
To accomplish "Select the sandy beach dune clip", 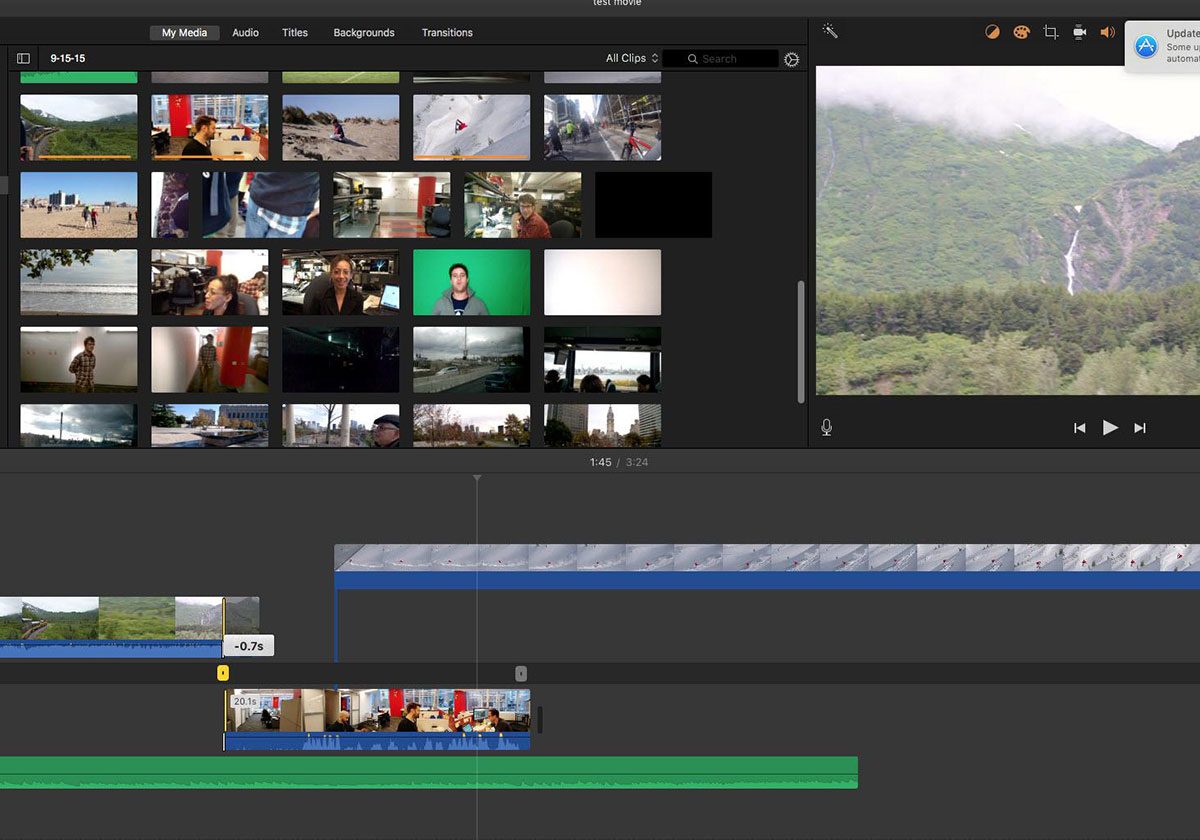I will [341, 127].
